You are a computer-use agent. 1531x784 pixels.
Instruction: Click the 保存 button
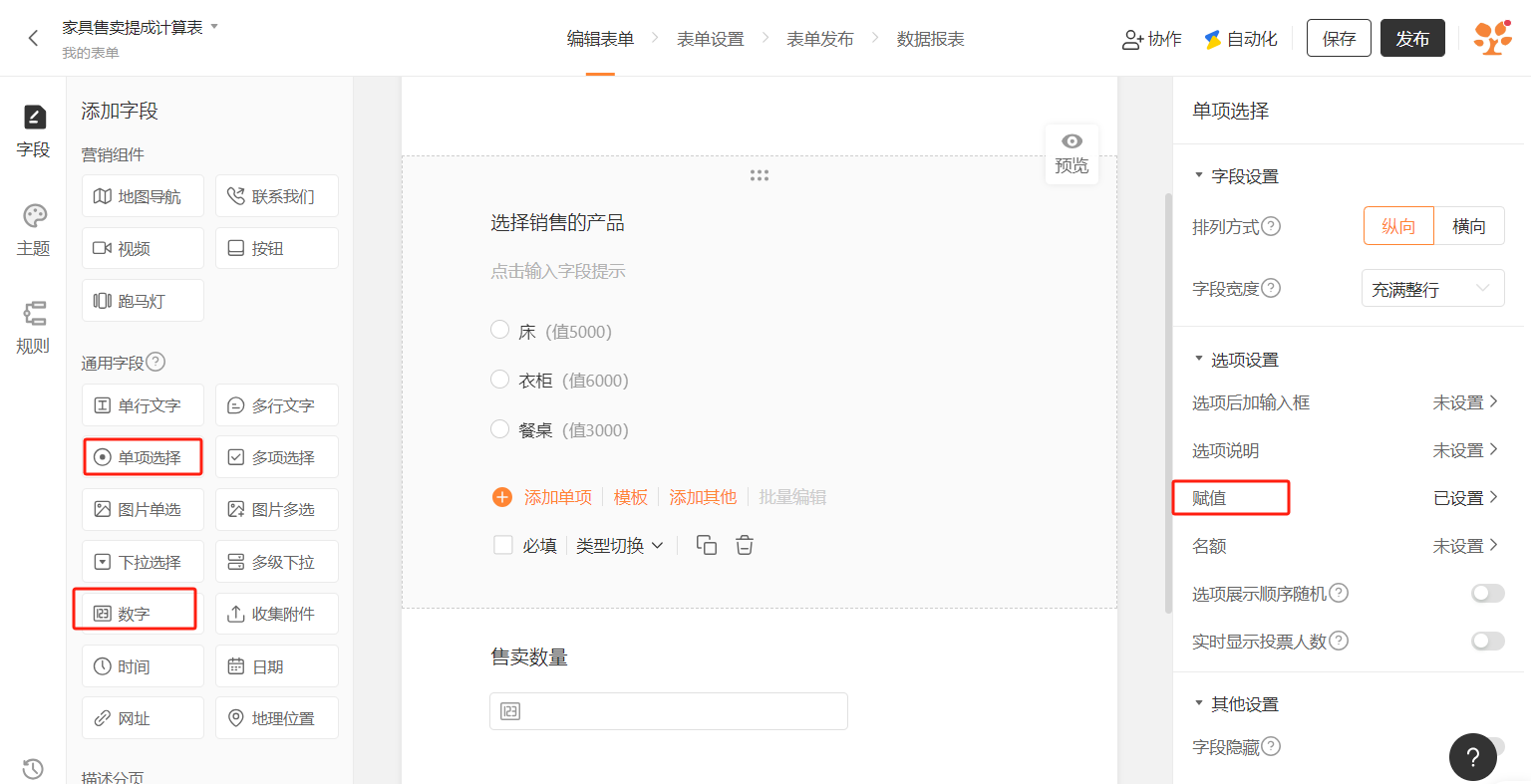point(1339,38)
